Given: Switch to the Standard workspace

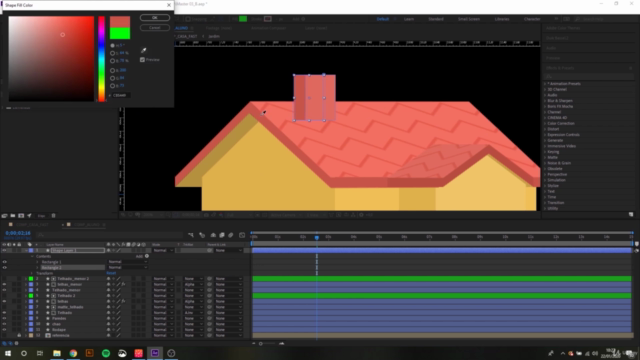Looking at the screenshot, I should coord(436,19).
